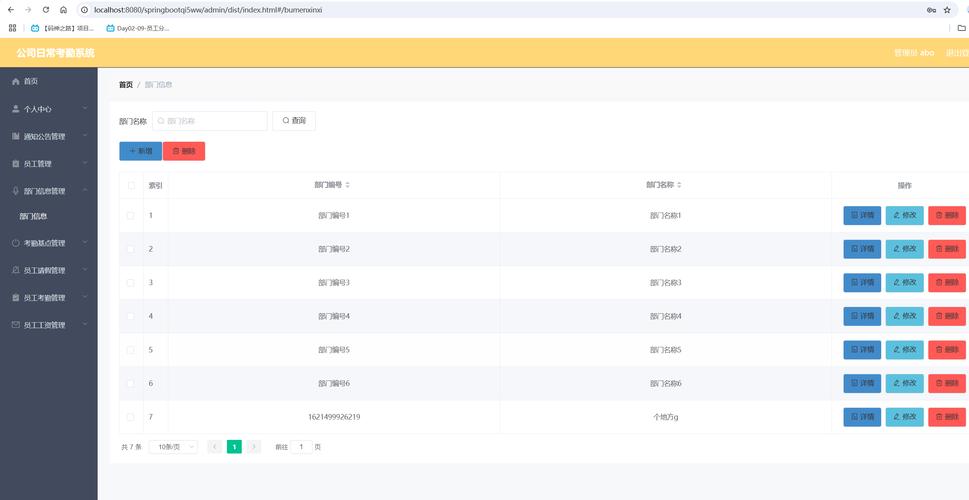Click the browser reload icon
Viewport: 969px width, 500px height.
[x=46, y=10]
